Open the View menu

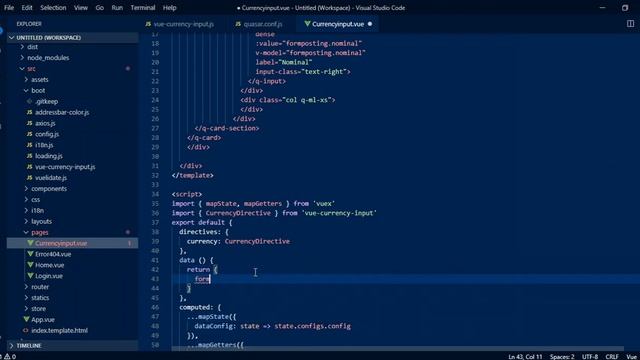pos(80,8)
